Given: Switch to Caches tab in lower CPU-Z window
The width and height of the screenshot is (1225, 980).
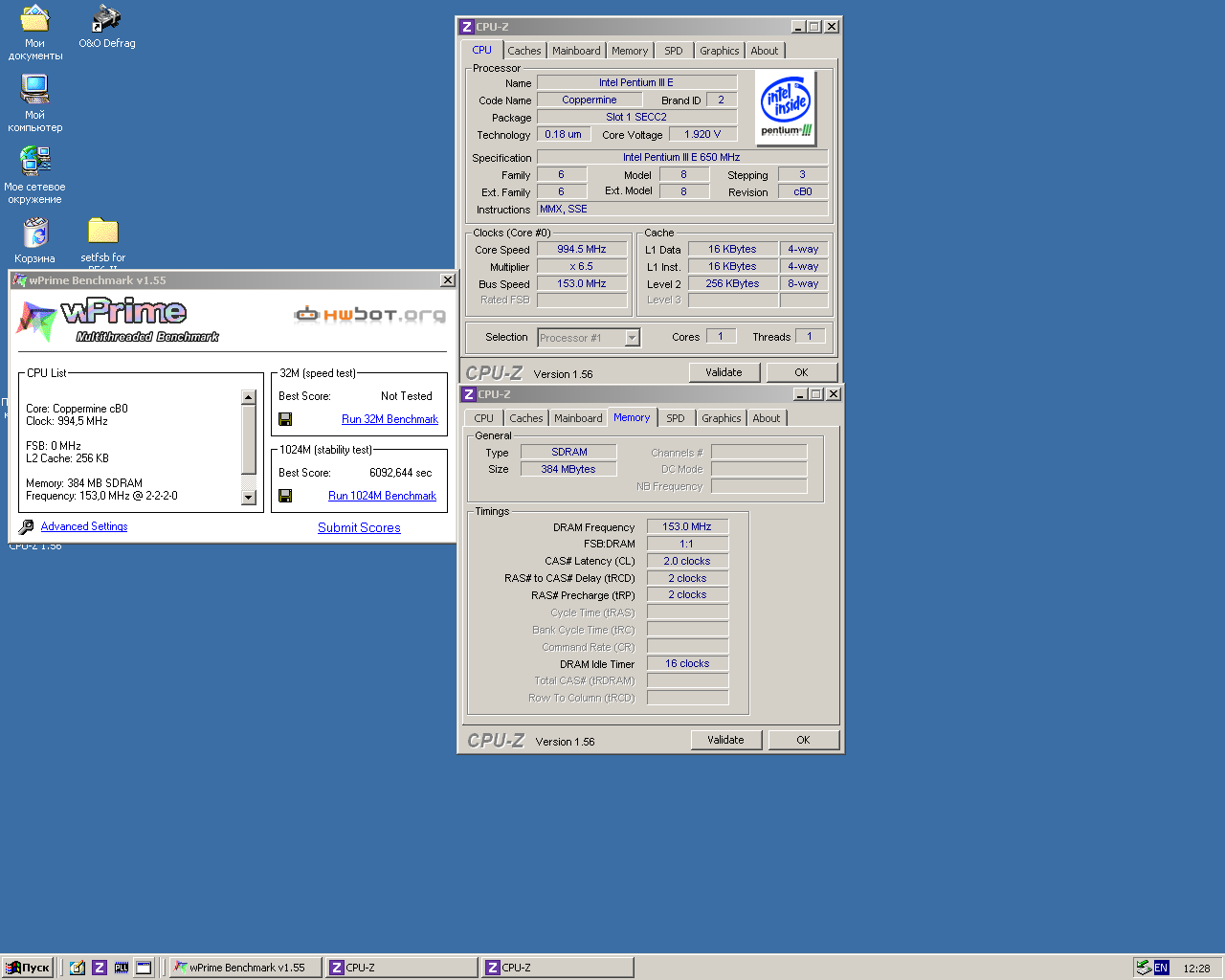Looking at the screenshot, I should 525,418.
